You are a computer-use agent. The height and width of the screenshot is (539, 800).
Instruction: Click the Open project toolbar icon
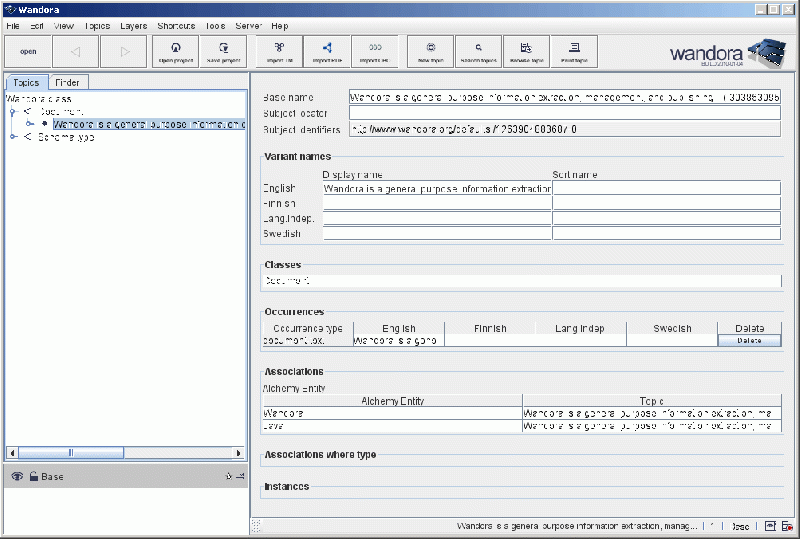click(x=176, y=52)
